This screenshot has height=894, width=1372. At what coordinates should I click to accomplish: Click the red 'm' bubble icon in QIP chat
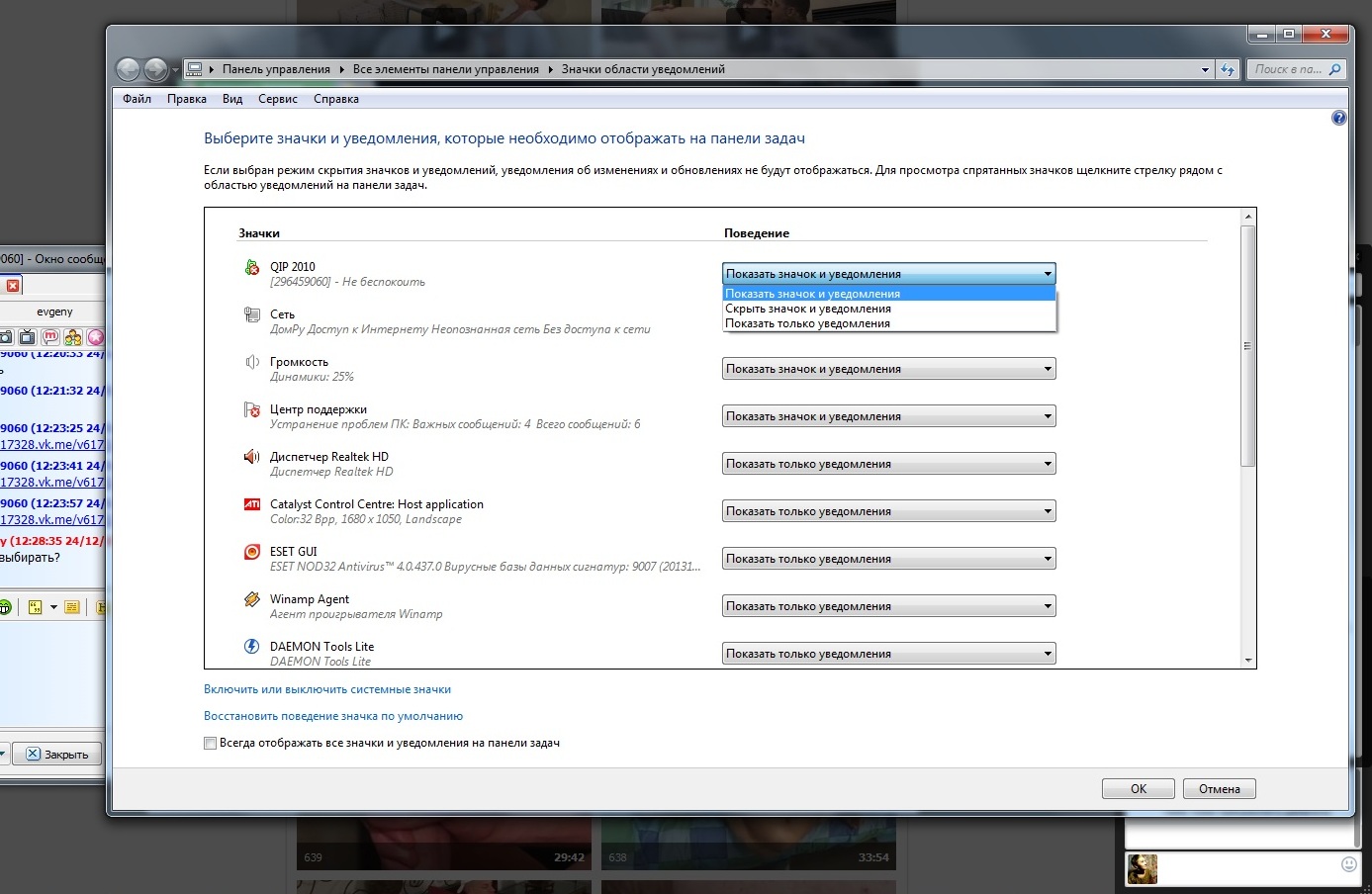50,337
